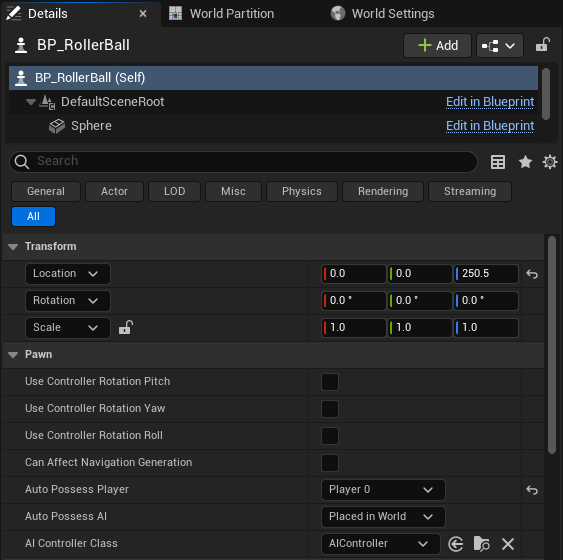
Task: Enable Use Controller Rotation Pitch checkbox
Action: point(330,382)
